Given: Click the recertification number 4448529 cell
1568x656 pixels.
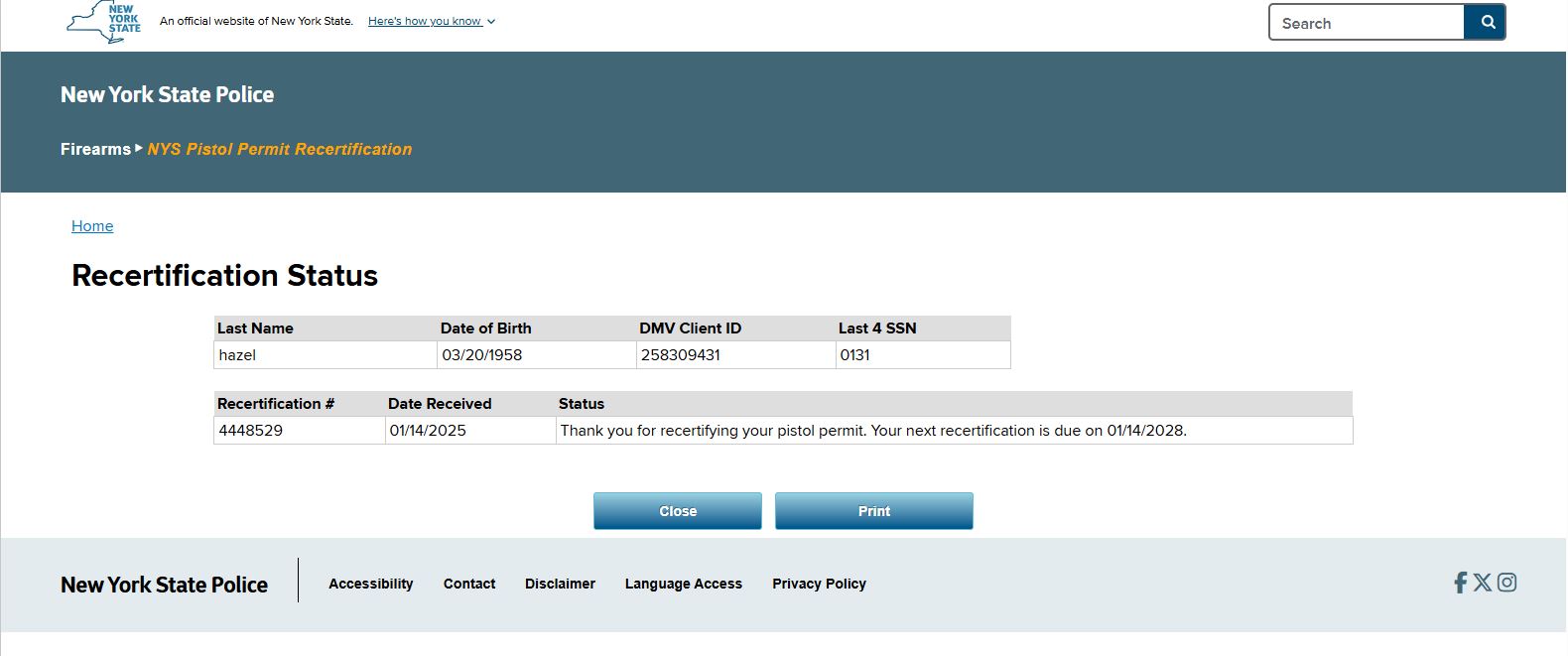Looking at the screenshot, I should coord(299,431).
